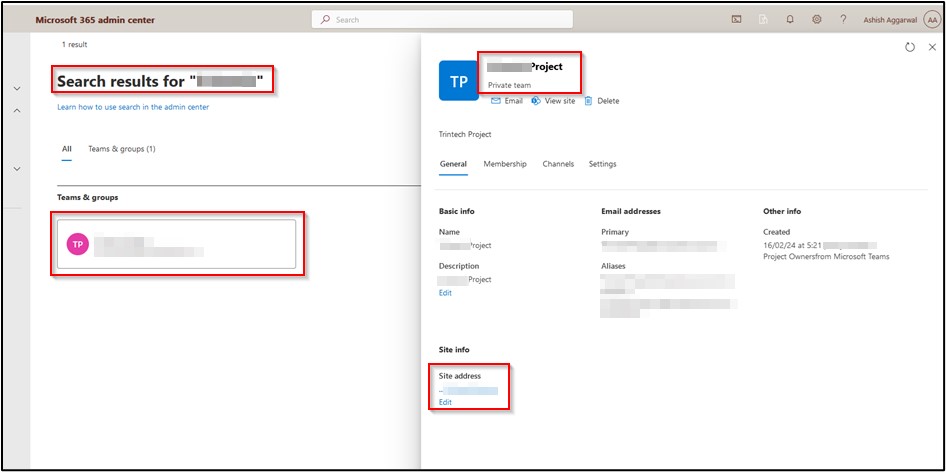Click the Private team label
Image resolution: width=946 pixels, height=472 pixels.
pyautogui.click(x=509, y=85)
